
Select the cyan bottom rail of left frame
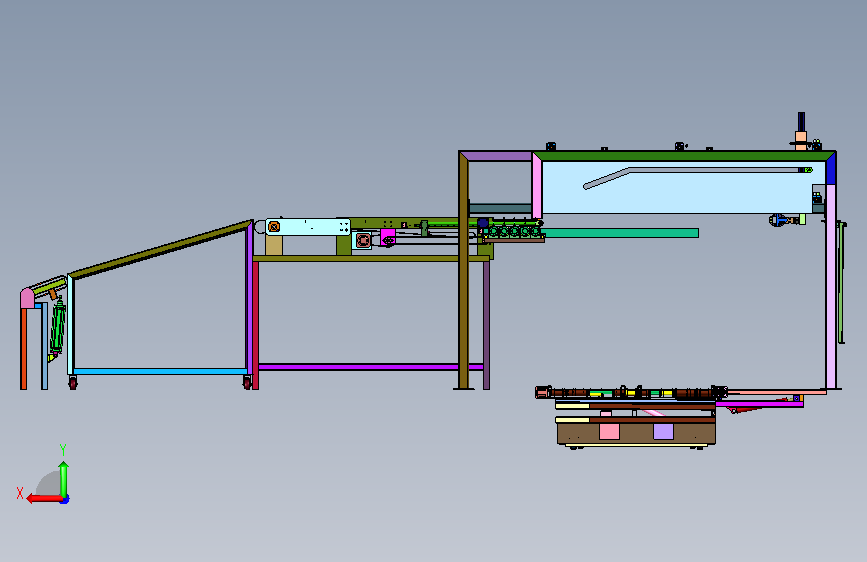[160, 371]
